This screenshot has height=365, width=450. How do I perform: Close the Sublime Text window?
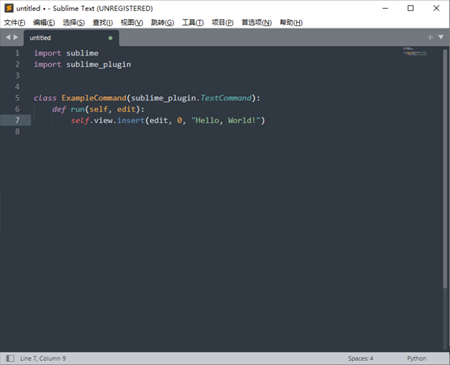coord(436,8)
